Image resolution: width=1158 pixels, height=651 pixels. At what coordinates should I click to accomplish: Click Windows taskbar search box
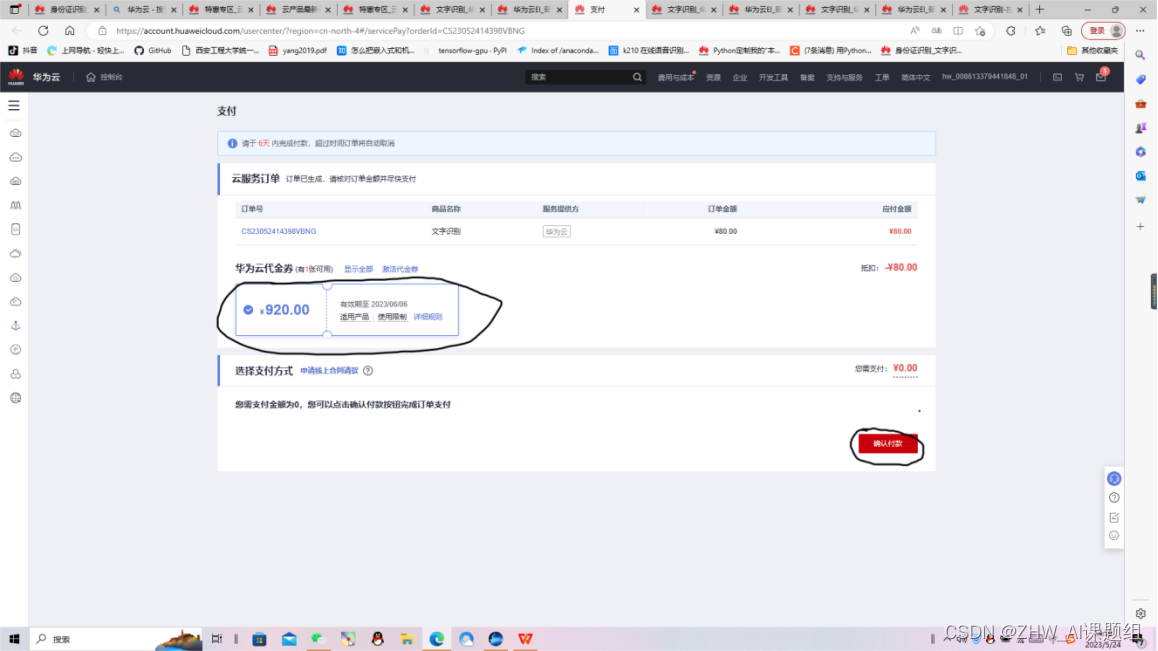[x=116, y=638]
